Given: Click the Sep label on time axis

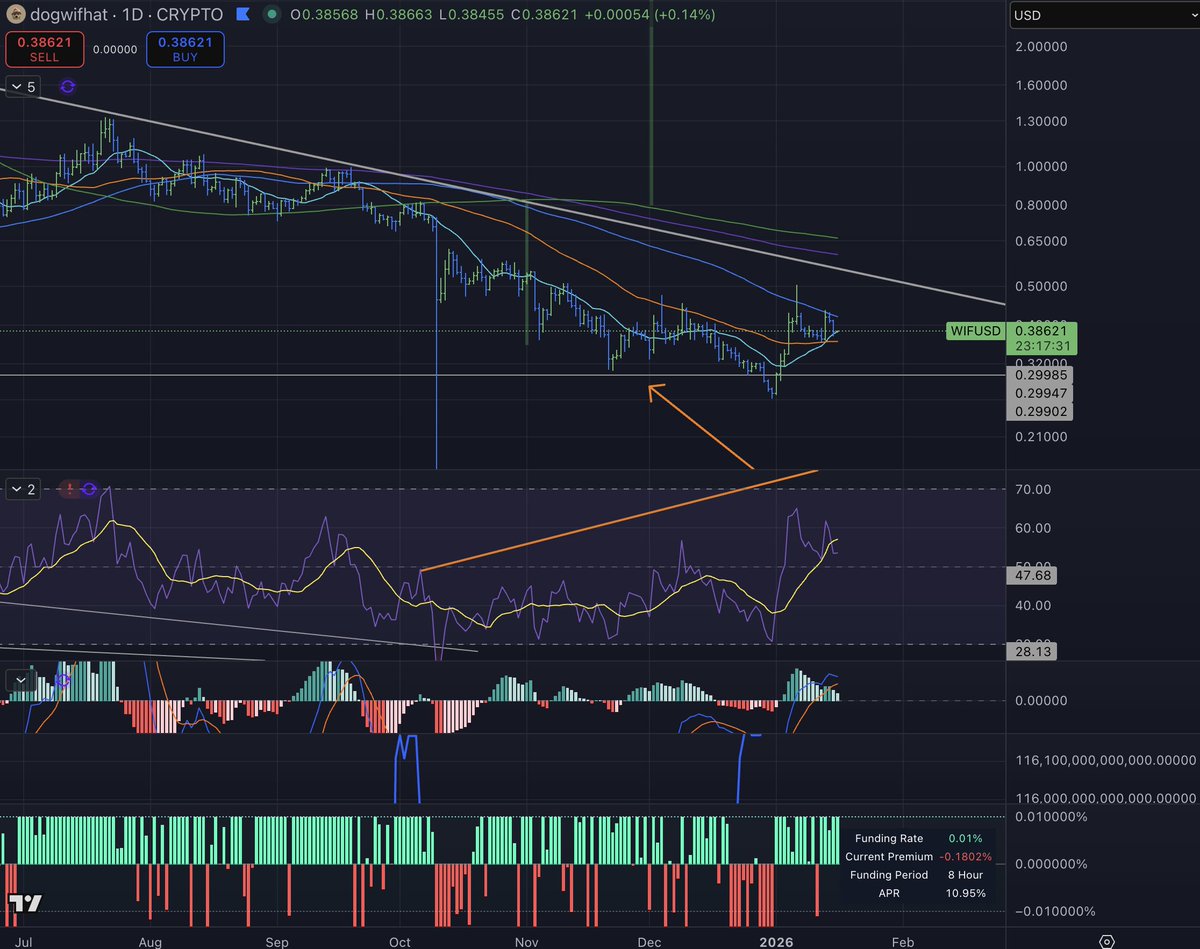Looking at the screenshot, I should (x=277, y=942).
